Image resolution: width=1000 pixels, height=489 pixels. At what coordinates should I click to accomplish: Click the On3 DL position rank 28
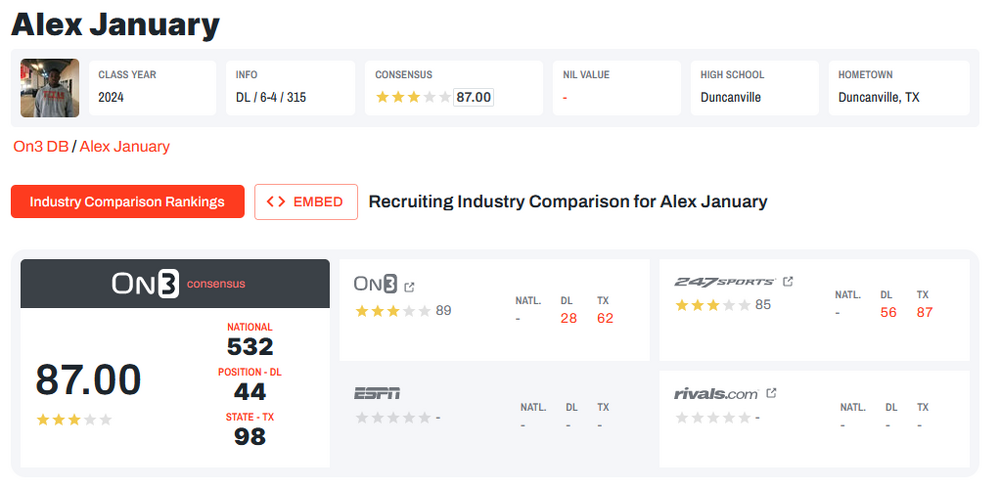[x=570, y=318]
